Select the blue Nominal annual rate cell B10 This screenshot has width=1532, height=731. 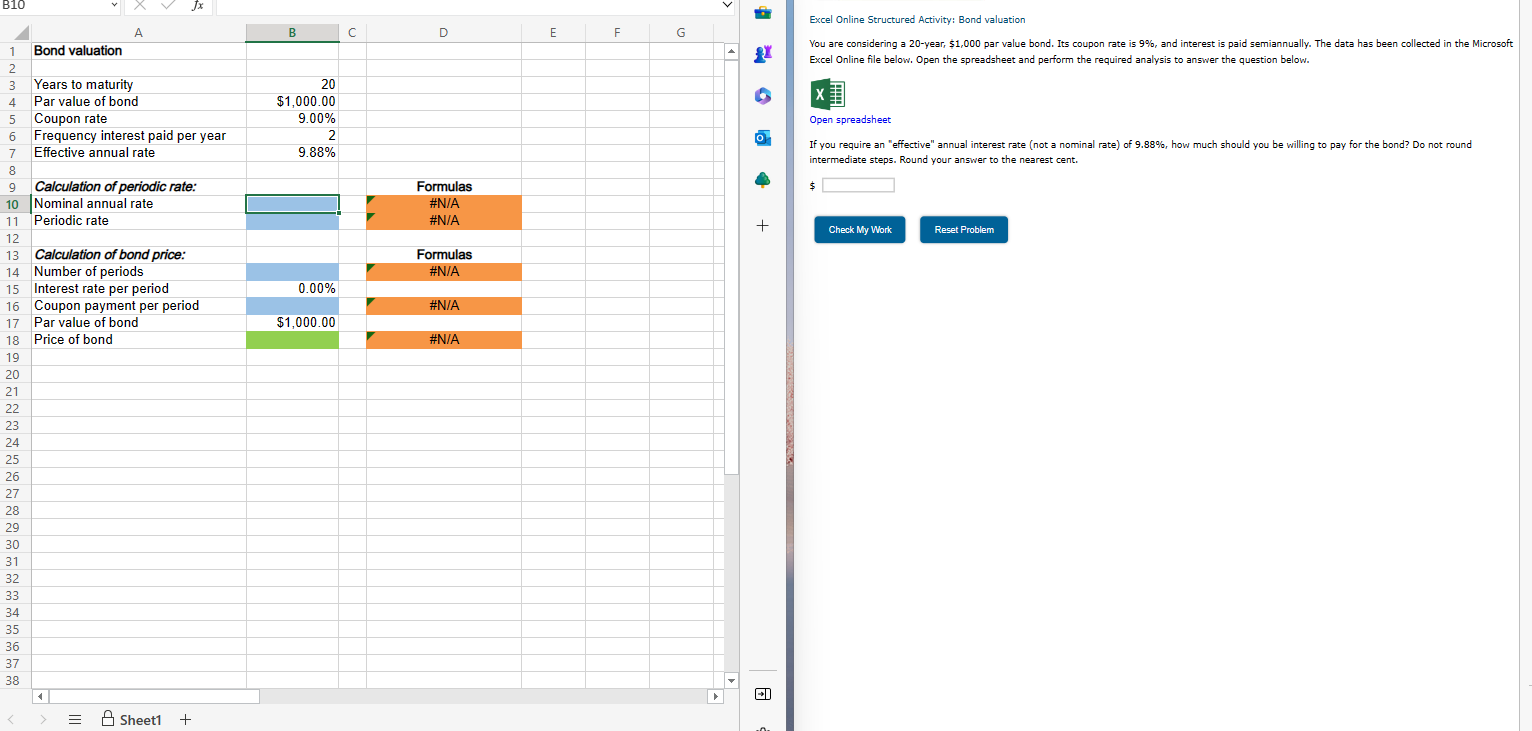point(292,204)
